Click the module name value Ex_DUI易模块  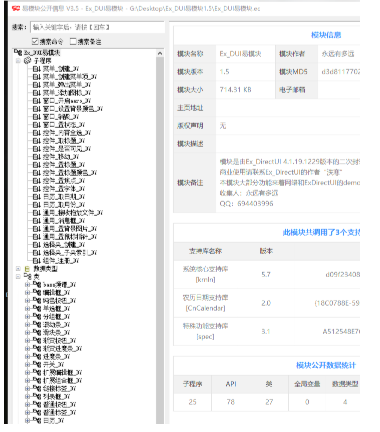click(x=240, y=54)
